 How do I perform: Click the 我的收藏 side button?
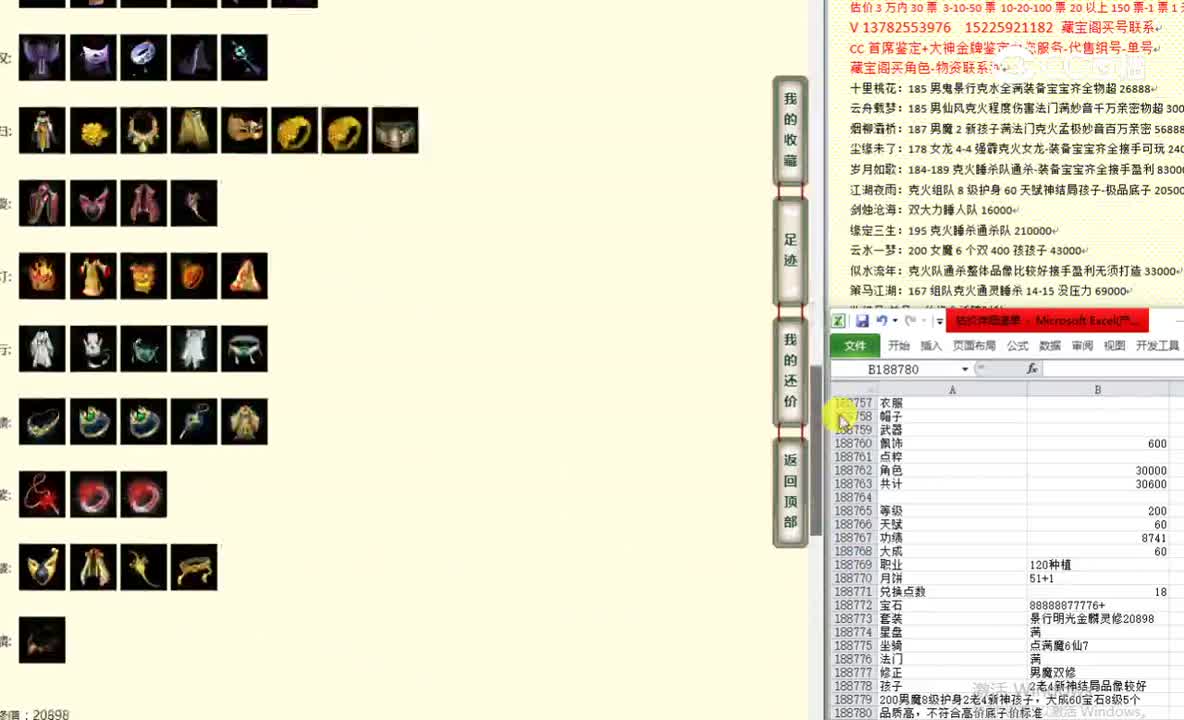[x=791, y=130]
